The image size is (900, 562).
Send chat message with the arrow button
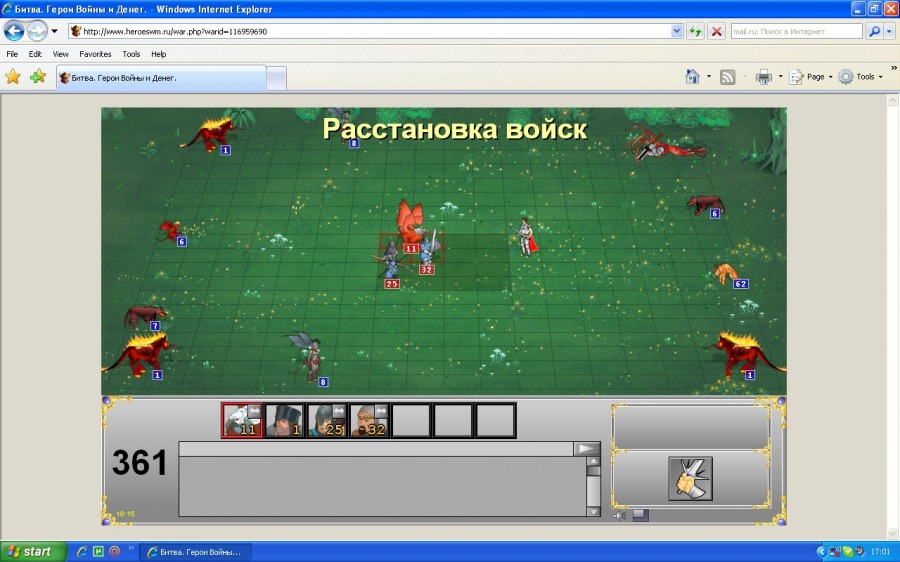(587, 449)
